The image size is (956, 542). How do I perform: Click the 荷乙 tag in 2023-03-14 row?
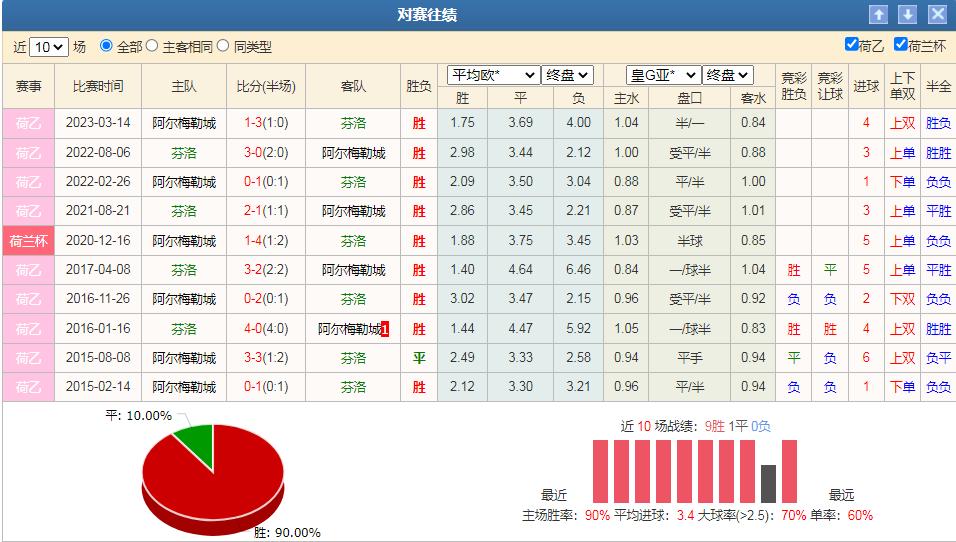pos(28,123)
